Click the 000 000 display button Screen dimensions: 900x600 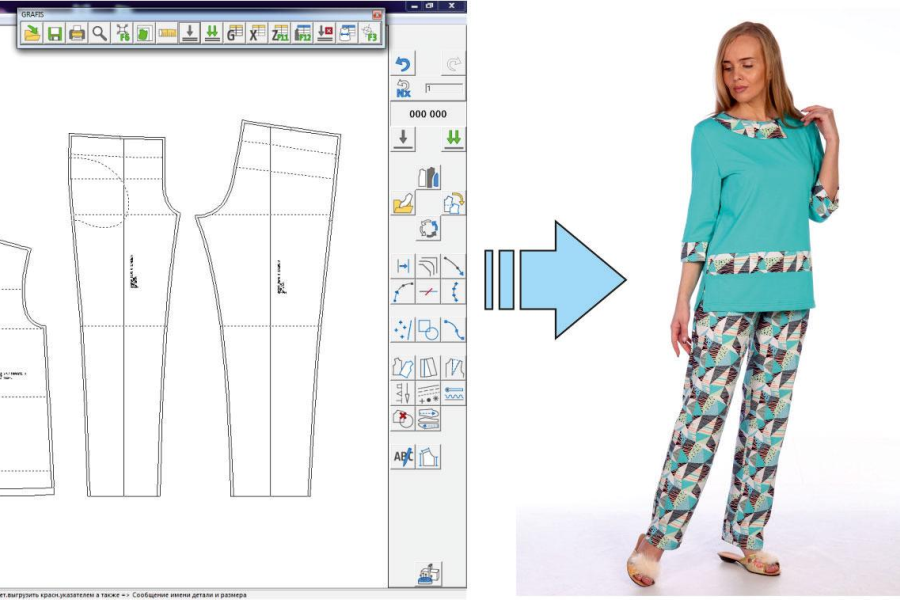coord(428,114)
